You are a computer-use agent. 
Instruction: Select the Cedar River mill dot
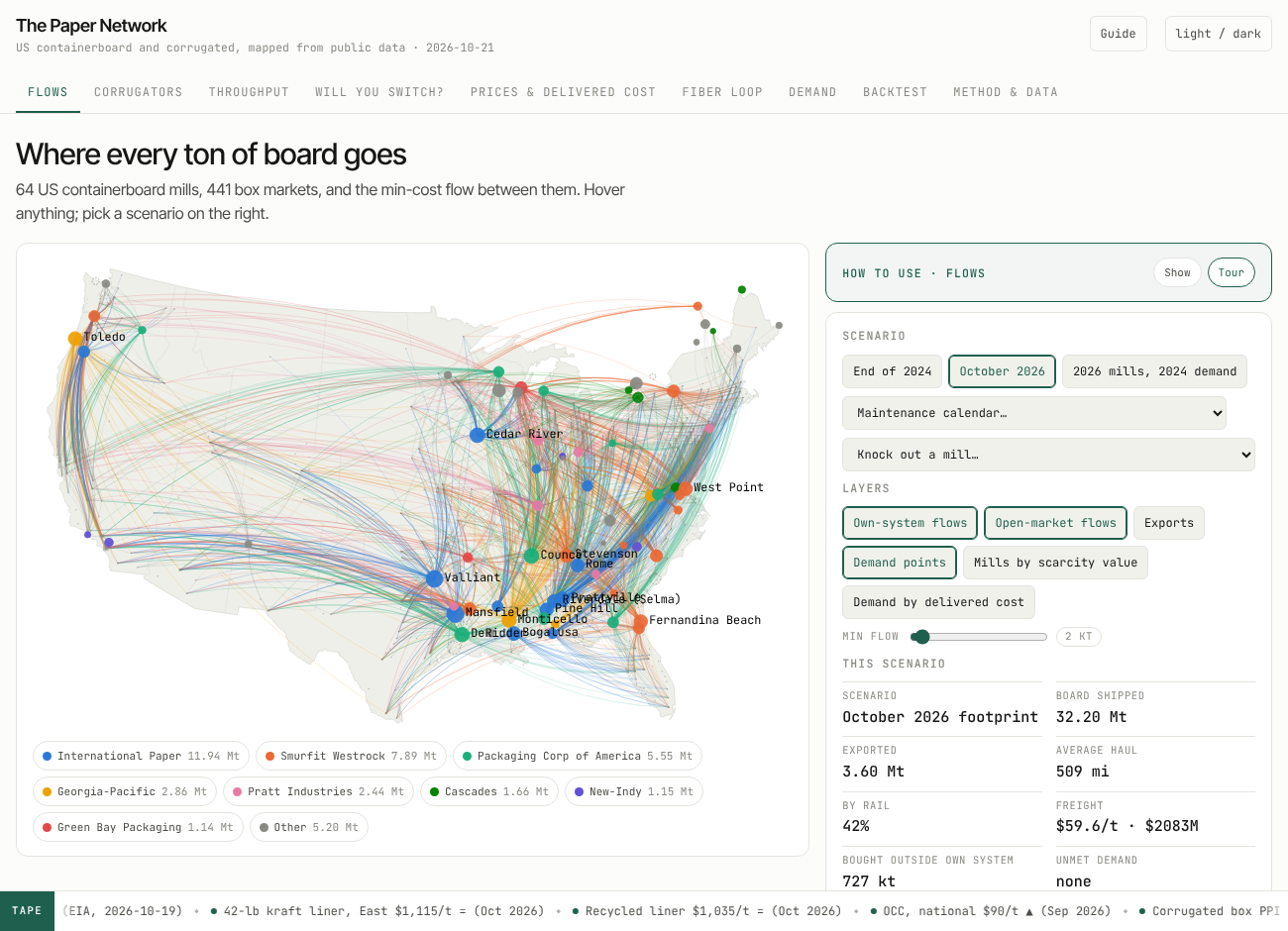pyautogui.click(x=478, y=435)
